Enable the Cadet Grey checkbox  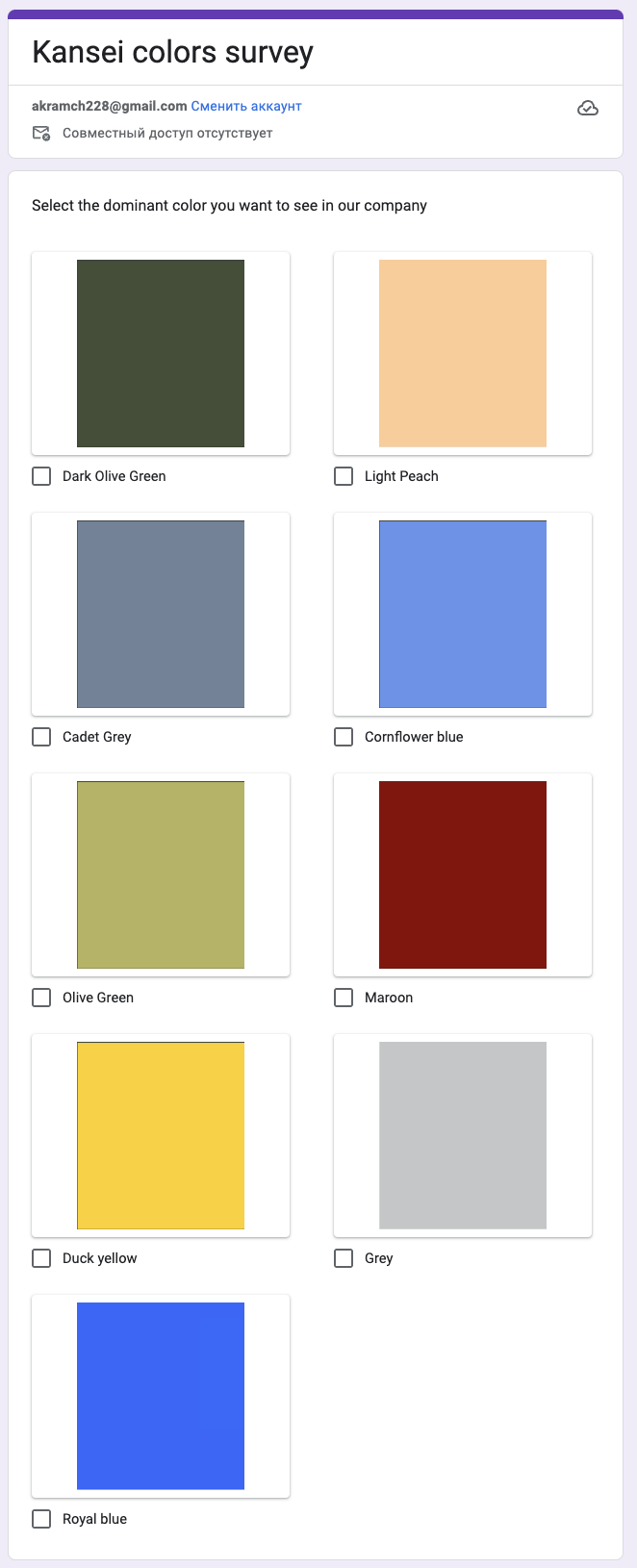point(41,737)
